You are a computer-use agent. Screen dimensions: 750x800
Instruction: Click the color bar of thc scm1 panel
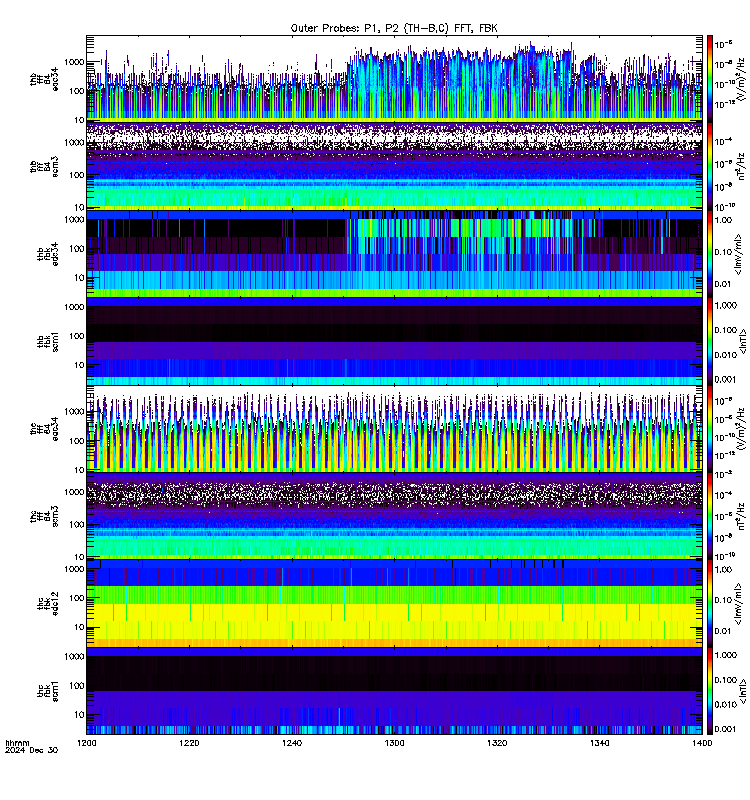point(710,691)
